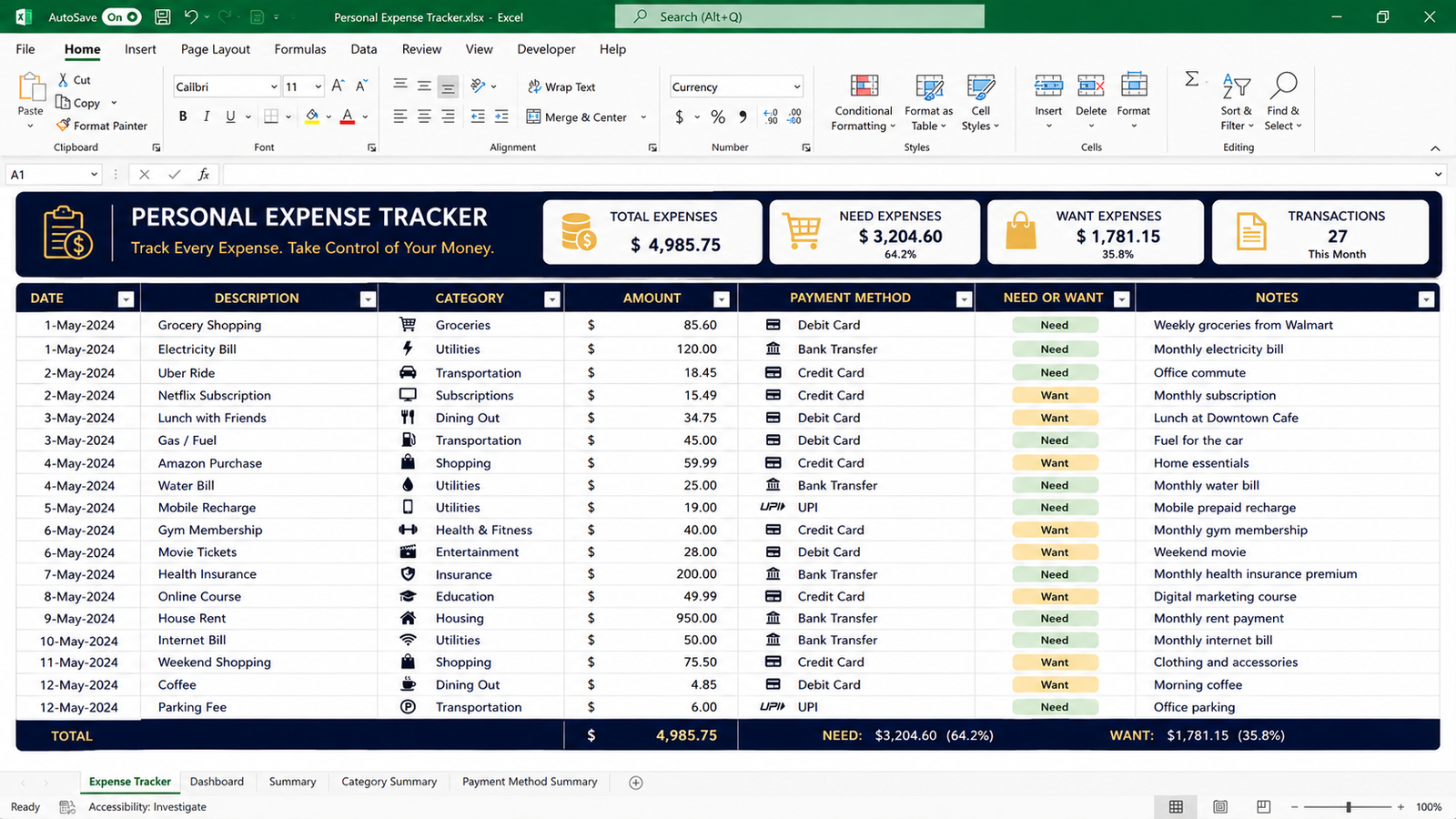Image resolution: width=1456 pixels, height=819 pixels.
Task: Open Cell Styles gallery
Action: tap(980, 102)
